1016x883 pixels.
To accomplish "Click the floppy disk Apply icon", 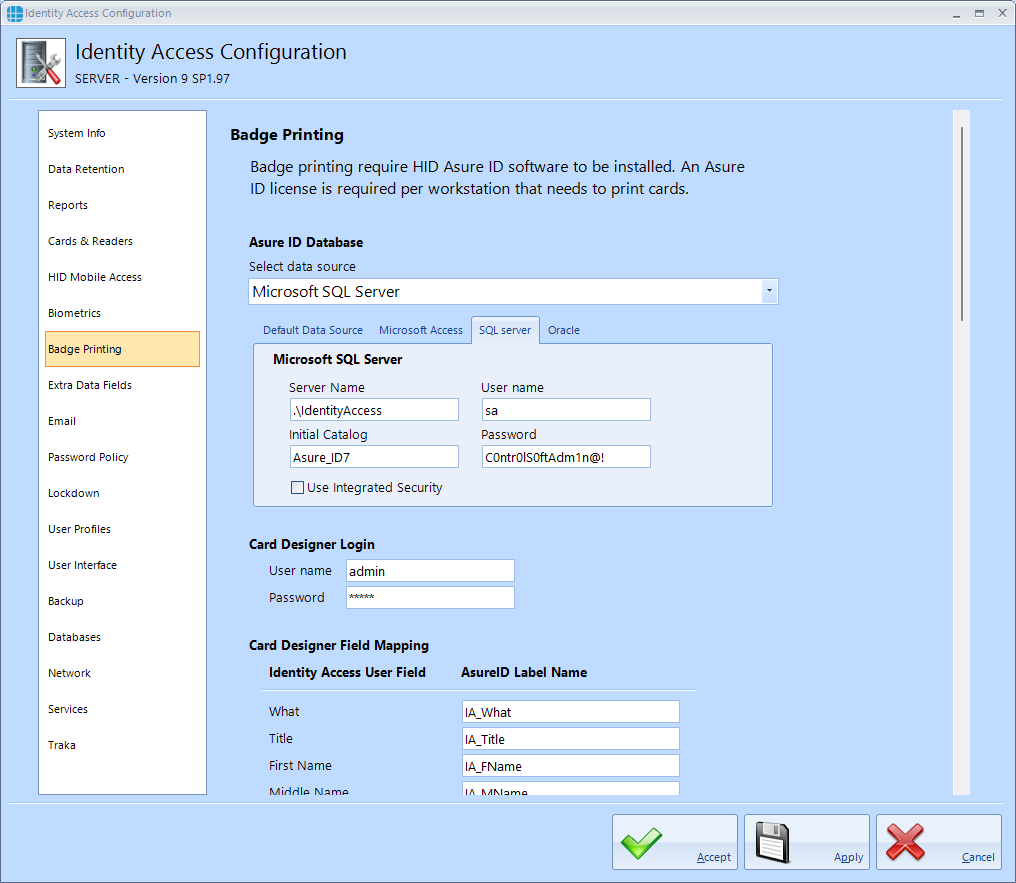I will (x=772, y=842).
